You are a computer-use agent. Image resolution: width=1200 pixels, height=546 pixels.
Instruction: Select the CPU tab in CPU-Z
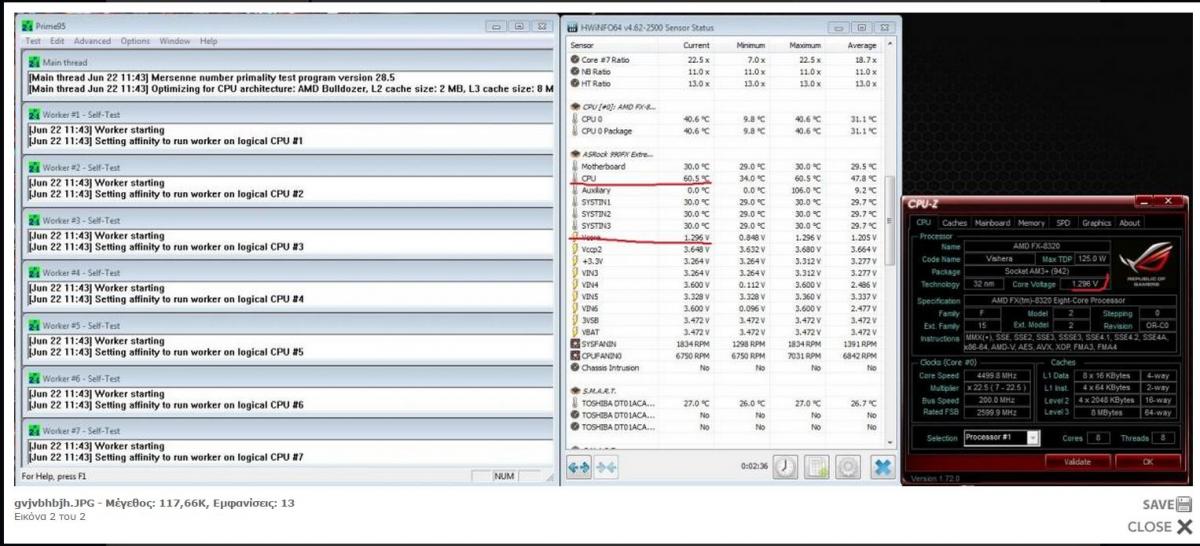[x=924, y=223]
